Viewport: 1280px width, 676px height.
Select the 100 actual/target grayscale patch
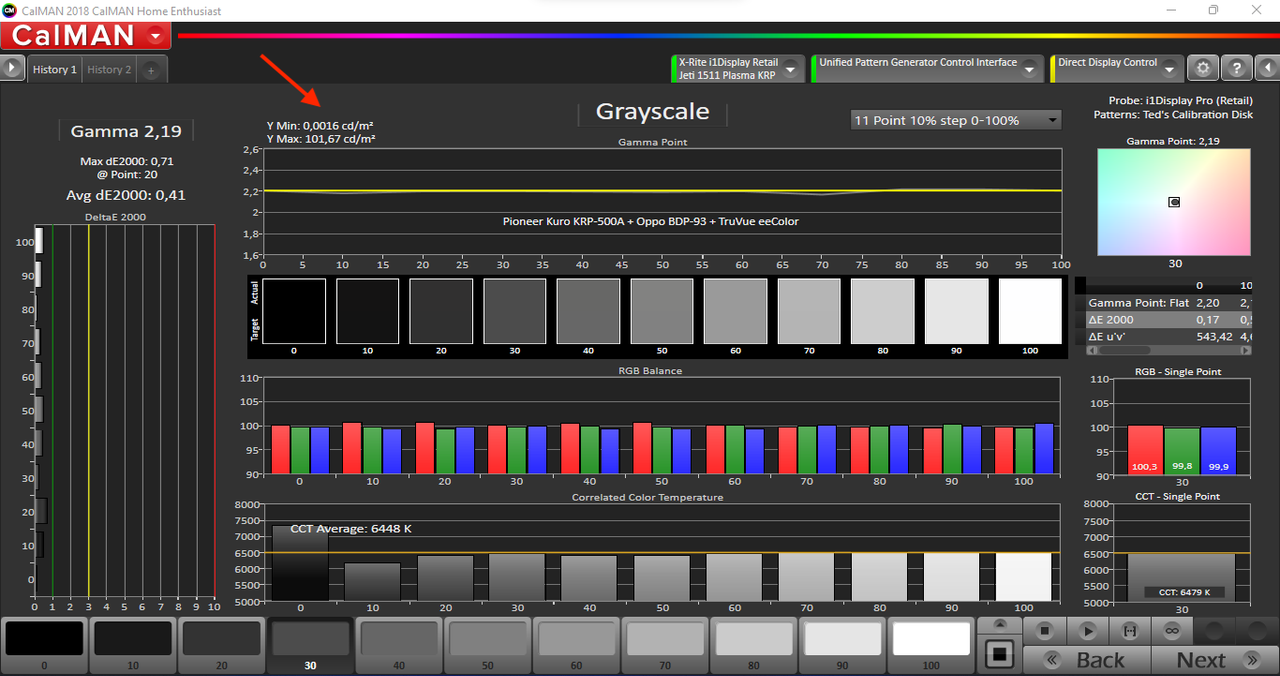(1030, 311)
